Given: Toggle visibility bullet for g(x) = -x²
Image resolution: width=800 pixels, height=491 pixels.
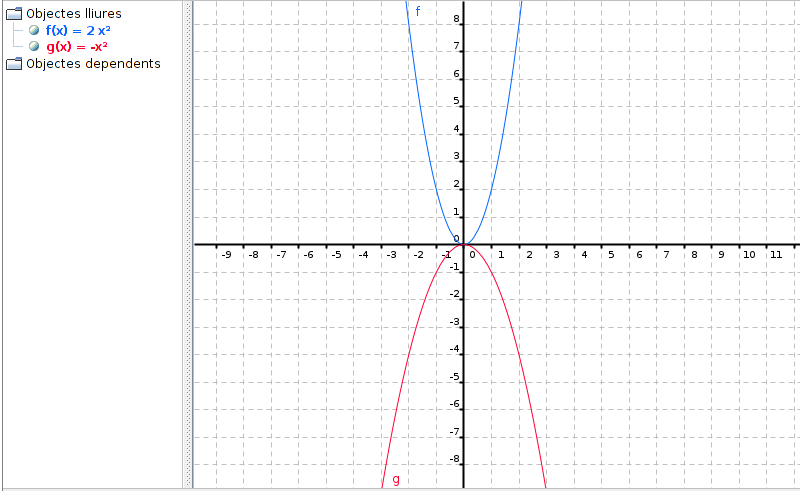Looking at the screenshot, I should pyautogui.click(x=34, y=47).
